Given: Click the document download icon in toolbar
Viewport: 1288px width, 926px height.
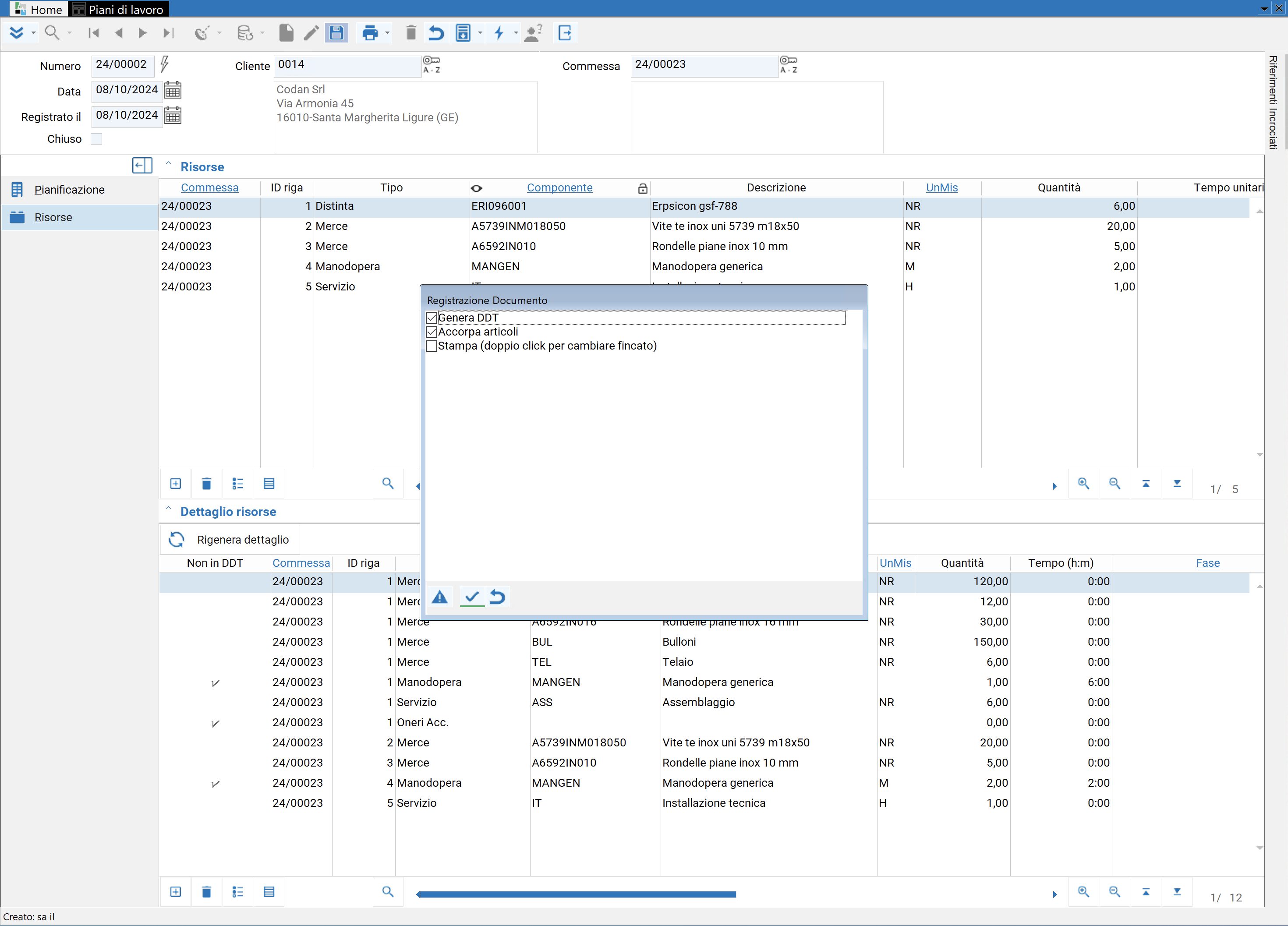Looking at the screenshot, I should pos(464,33).
